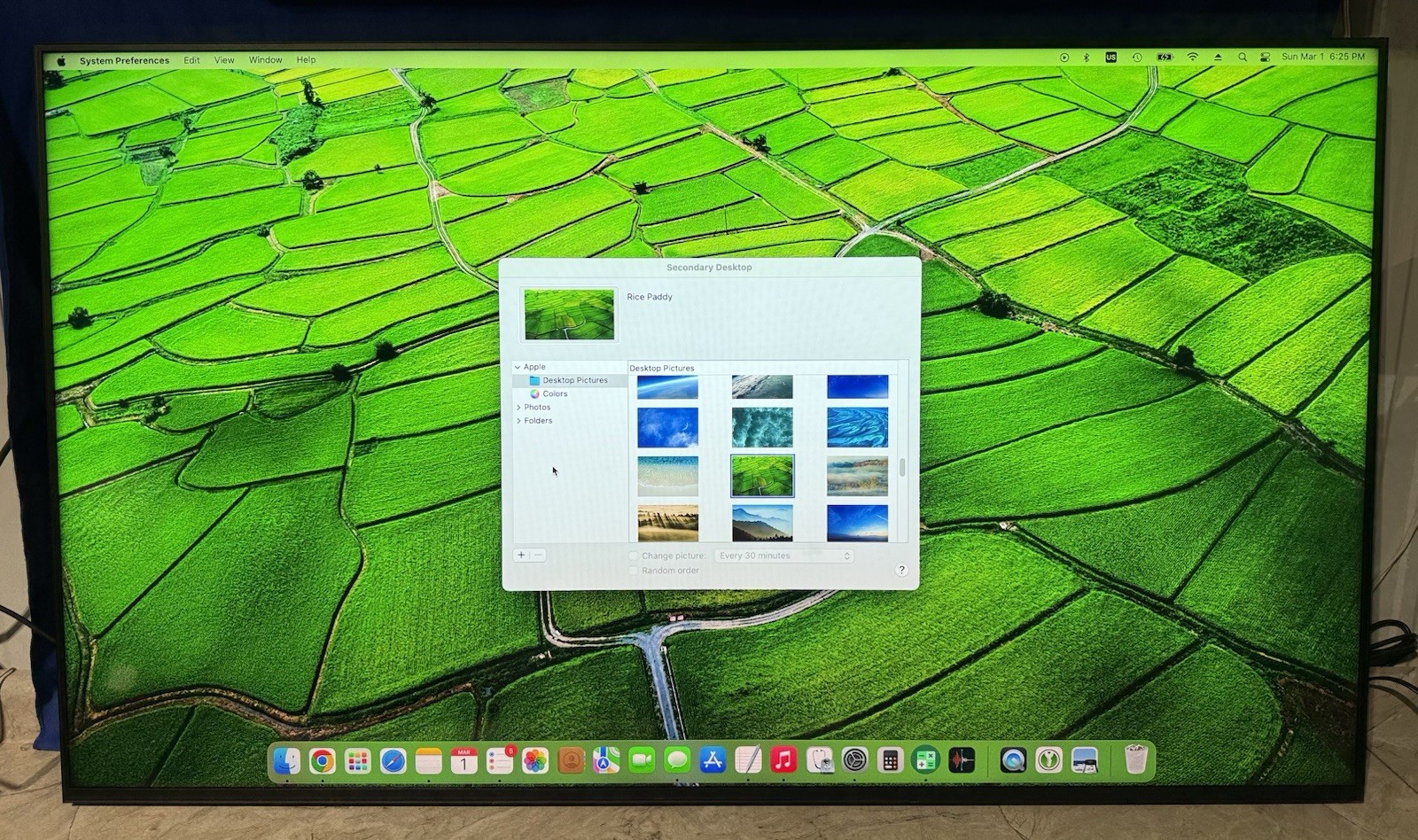Open Control Center in the menu bar
This screenshot has width=1418, height=840.
tap(1266, 58)
